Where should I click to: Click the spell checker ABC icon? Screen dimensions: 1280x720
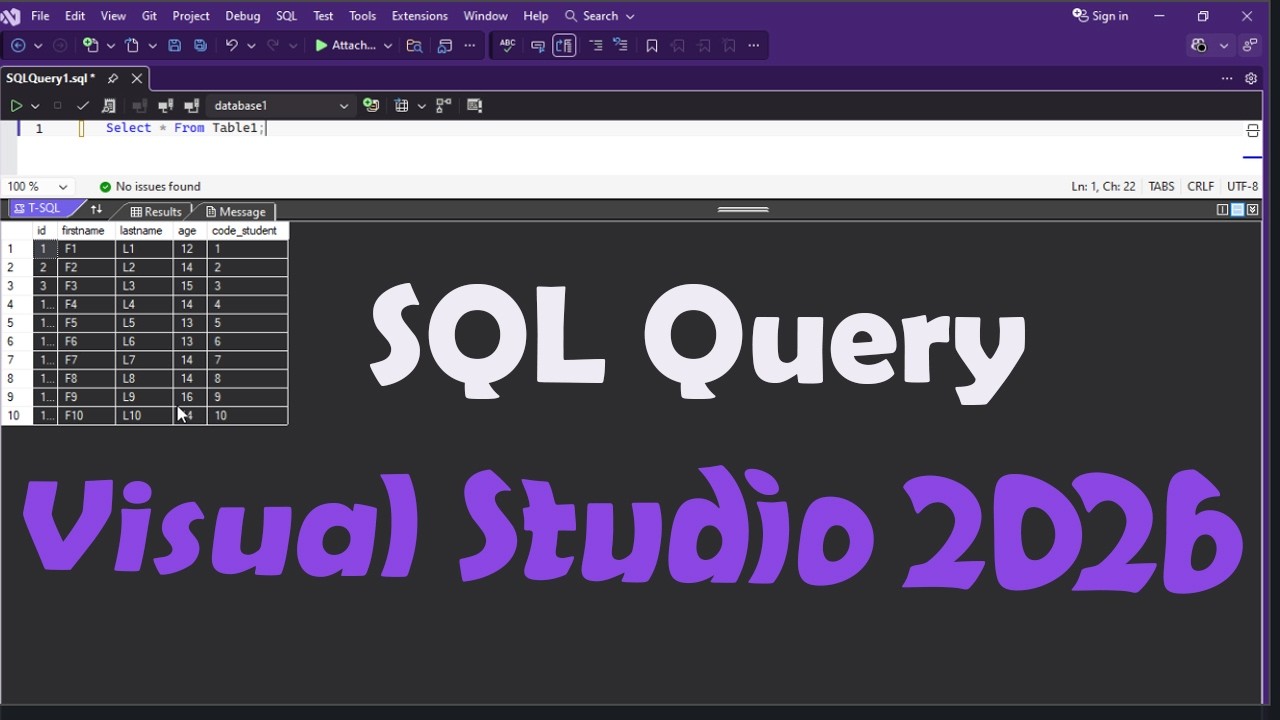(x=507, y=45)
